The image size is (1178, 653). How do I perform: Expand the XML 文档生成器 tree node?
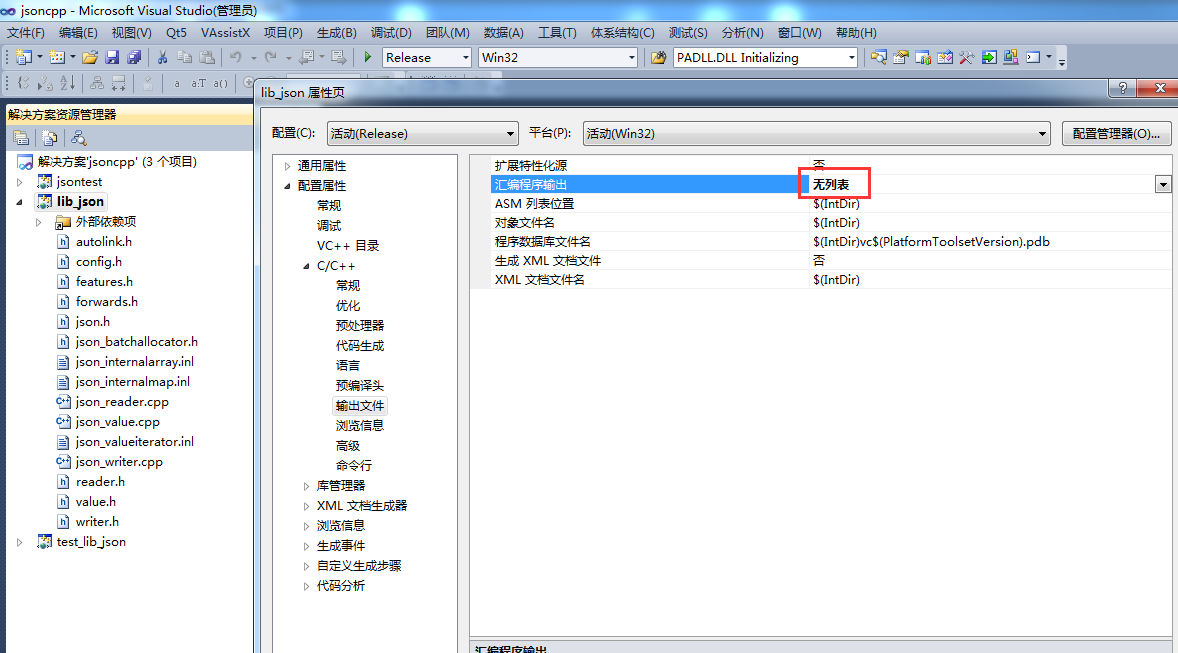click(306, 506)
